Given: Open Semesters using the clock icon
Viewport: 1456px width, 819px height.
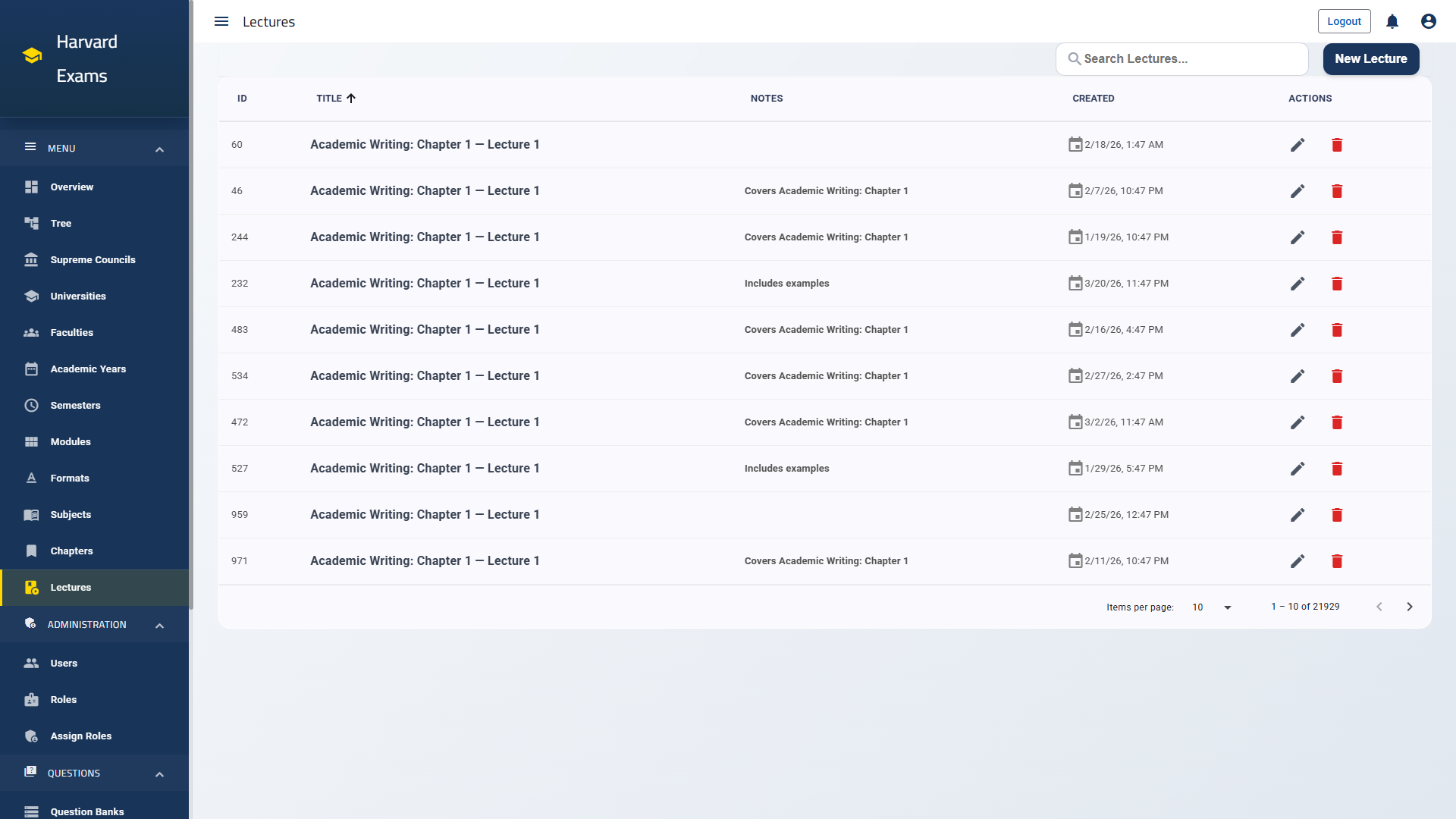Looking at the screenshot, I should click(31, 405).
